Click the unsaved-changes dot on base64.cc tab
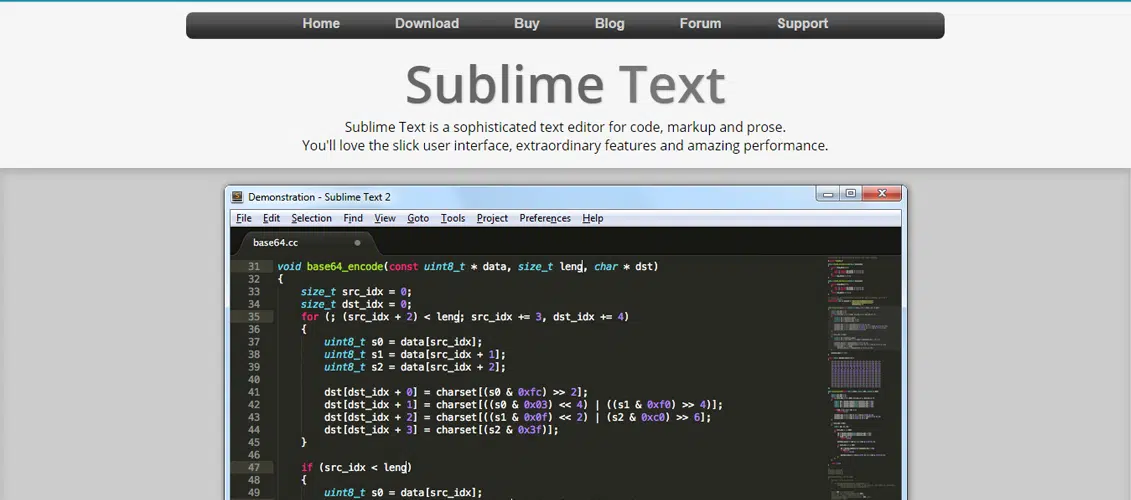This screenshot has width=1131, height=500. pos(358,242)
